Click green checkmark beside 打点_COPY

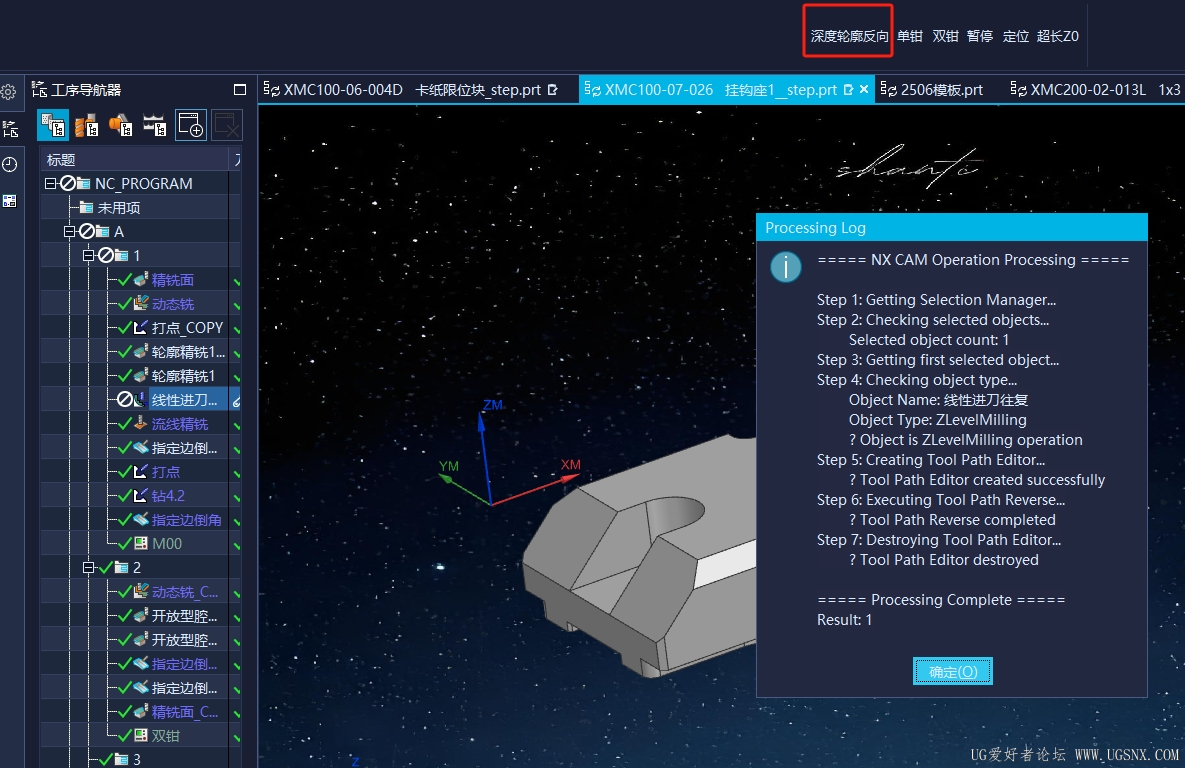click(x=125, y=327)
